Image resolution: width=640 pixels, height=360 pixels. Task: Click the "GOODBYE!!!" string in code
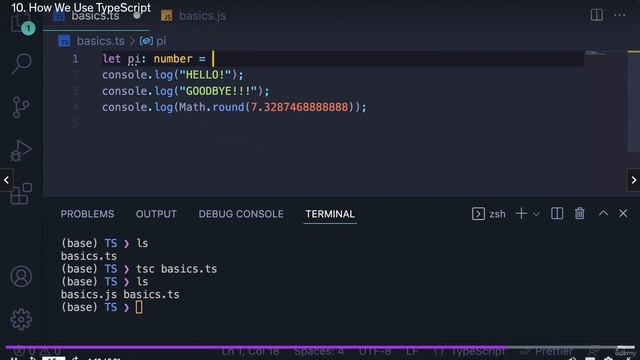[x=218, y=91]
